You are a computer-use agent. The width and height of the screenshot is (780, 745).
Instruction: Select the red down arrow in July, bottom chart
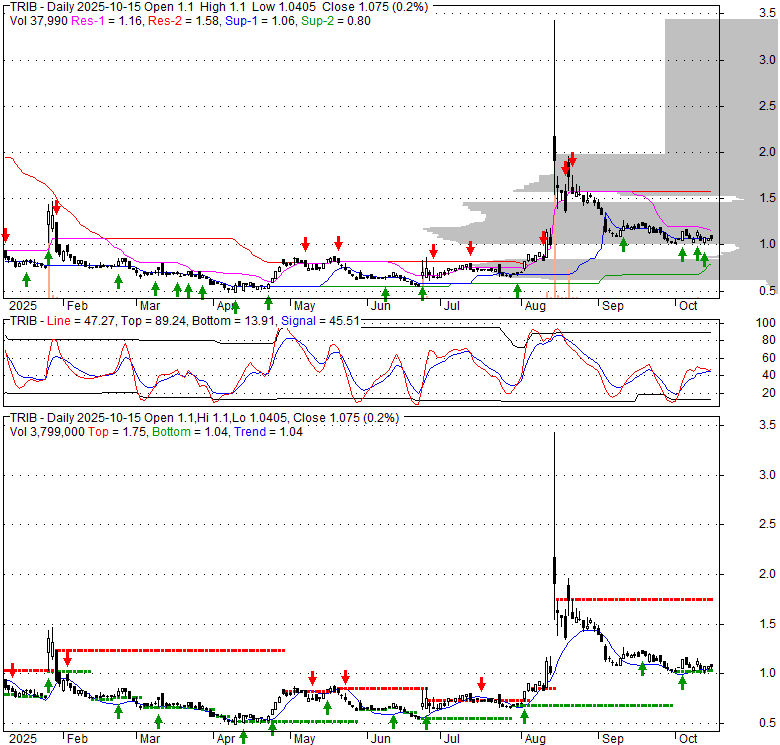click(x=481, y=684)
